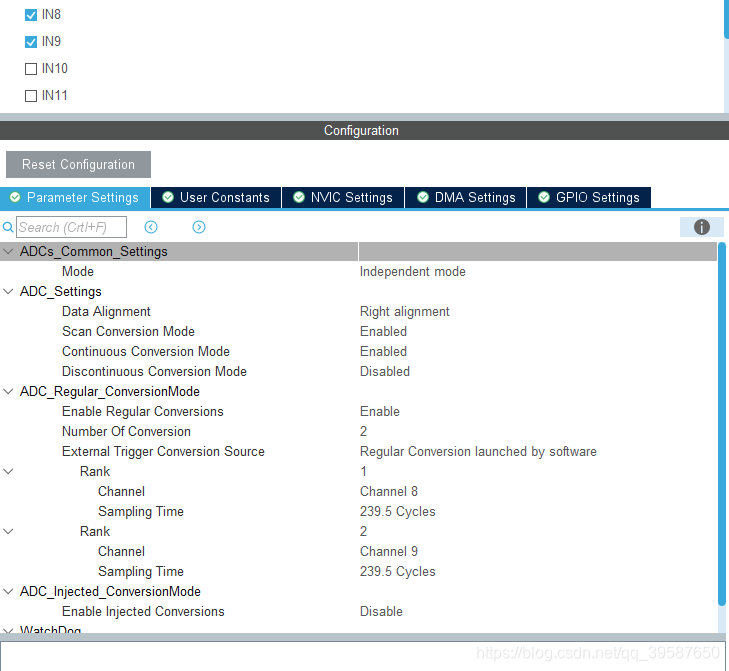This screenshot has width=729, height=671.
Task: Change the Right alignment value
Action: click(x=404, y=312)
